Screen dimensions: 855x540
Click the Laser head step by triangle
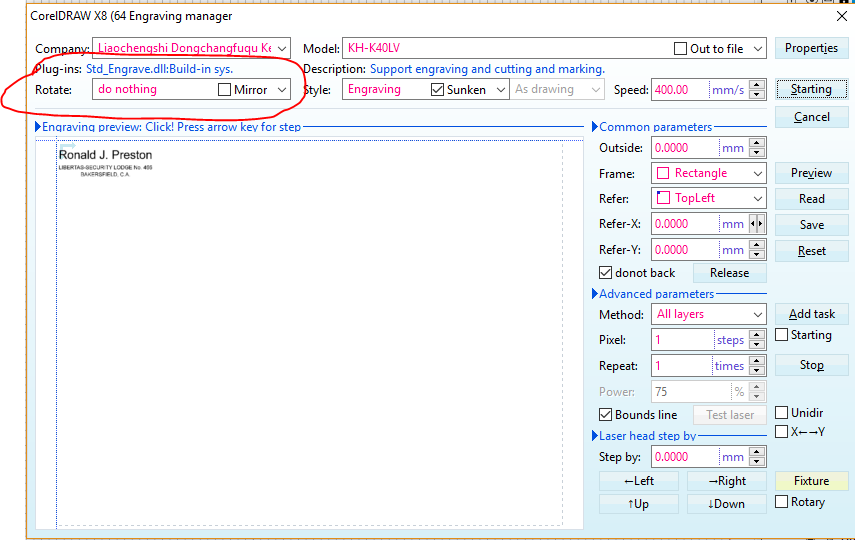595,436
